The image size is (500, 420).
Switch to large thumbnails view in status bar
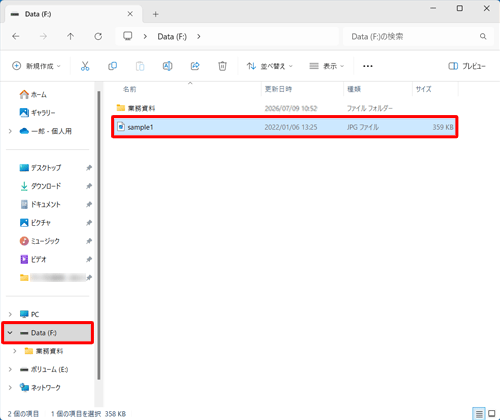point(492,414)
